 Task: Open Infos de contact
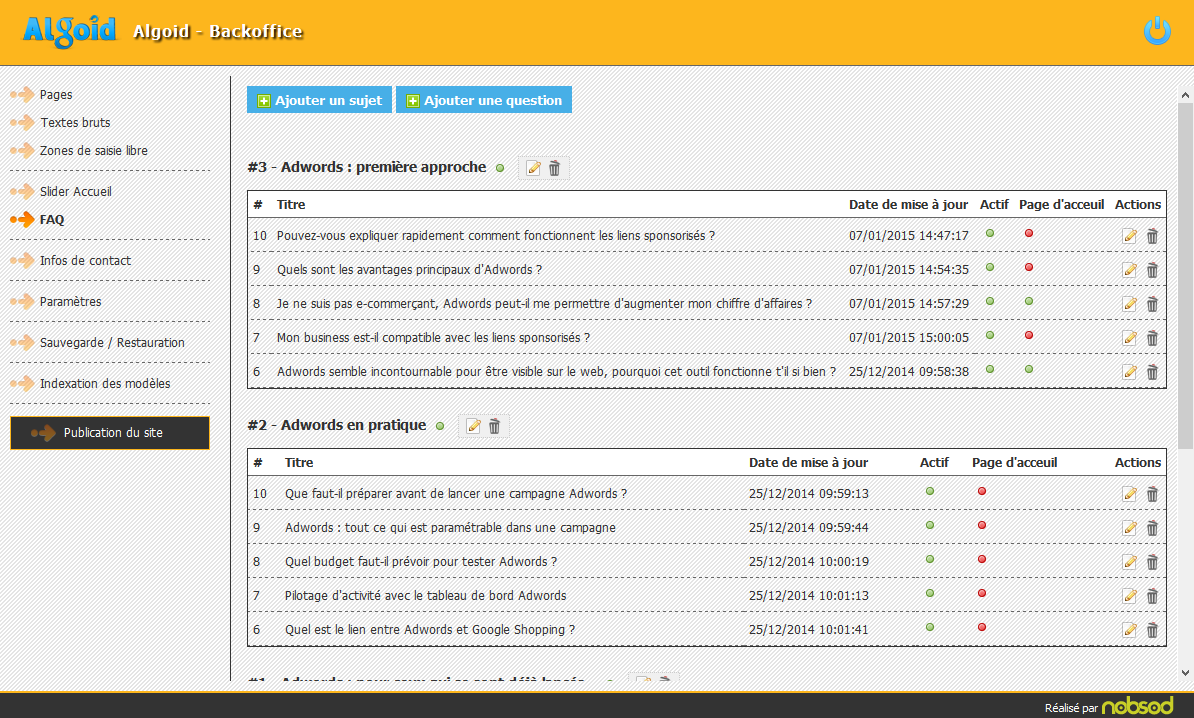(85, 260)
